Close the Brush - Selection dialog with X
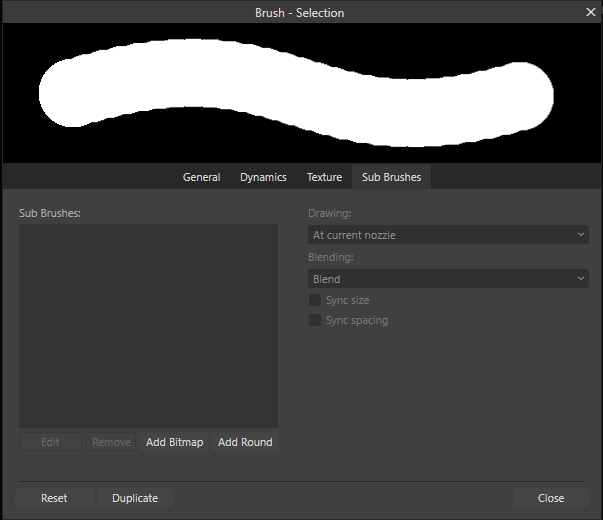The width and height of the screenshot is (603, 520). click(590, 12)
